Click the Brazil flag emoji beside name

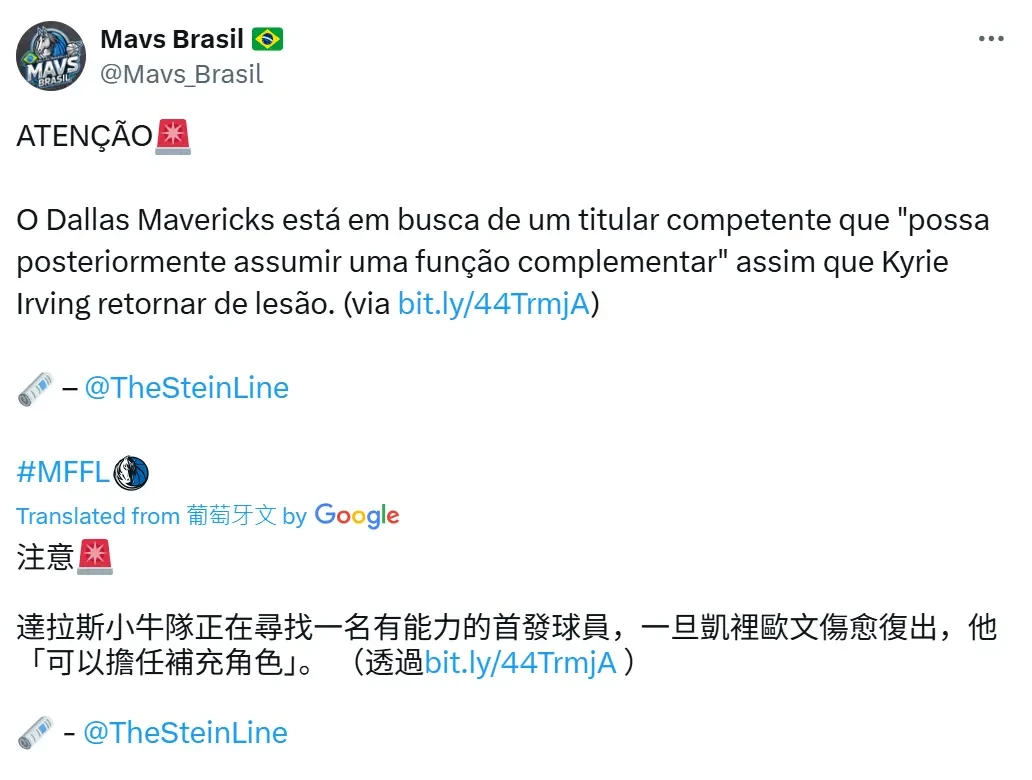267,39
